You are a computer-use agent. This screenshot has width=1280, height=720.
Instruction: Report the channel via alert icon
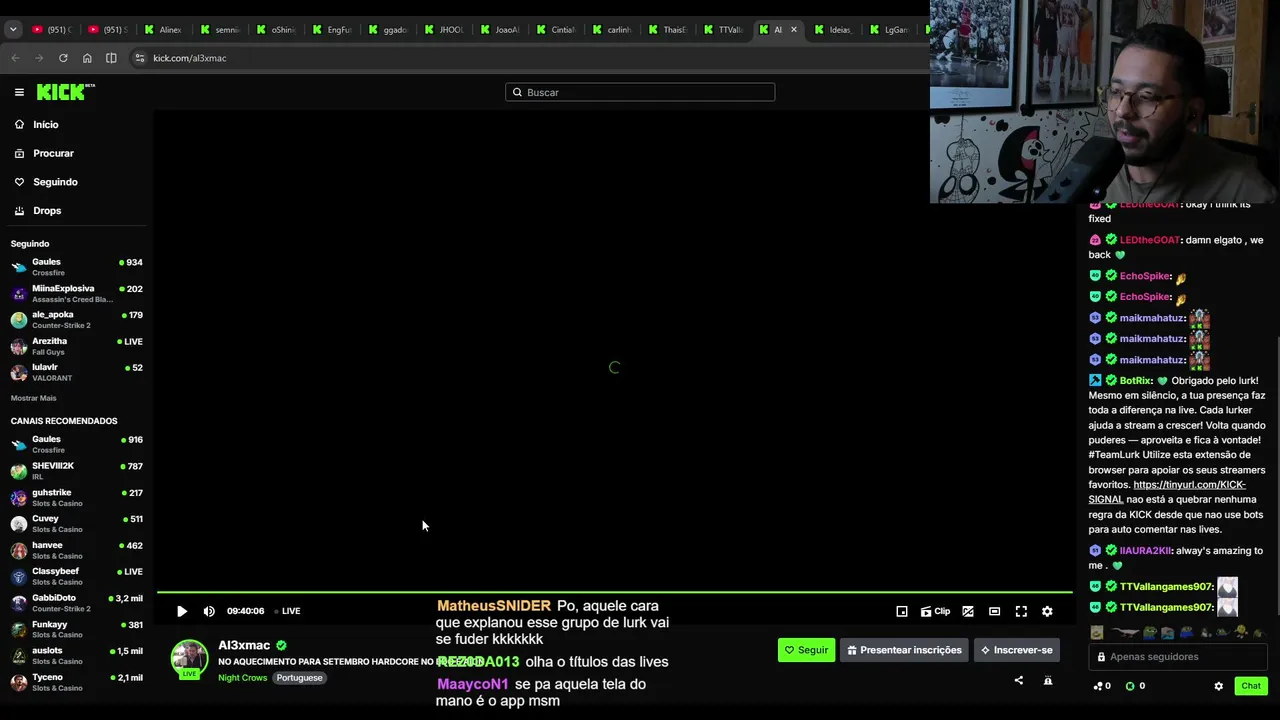point(1048,681)
